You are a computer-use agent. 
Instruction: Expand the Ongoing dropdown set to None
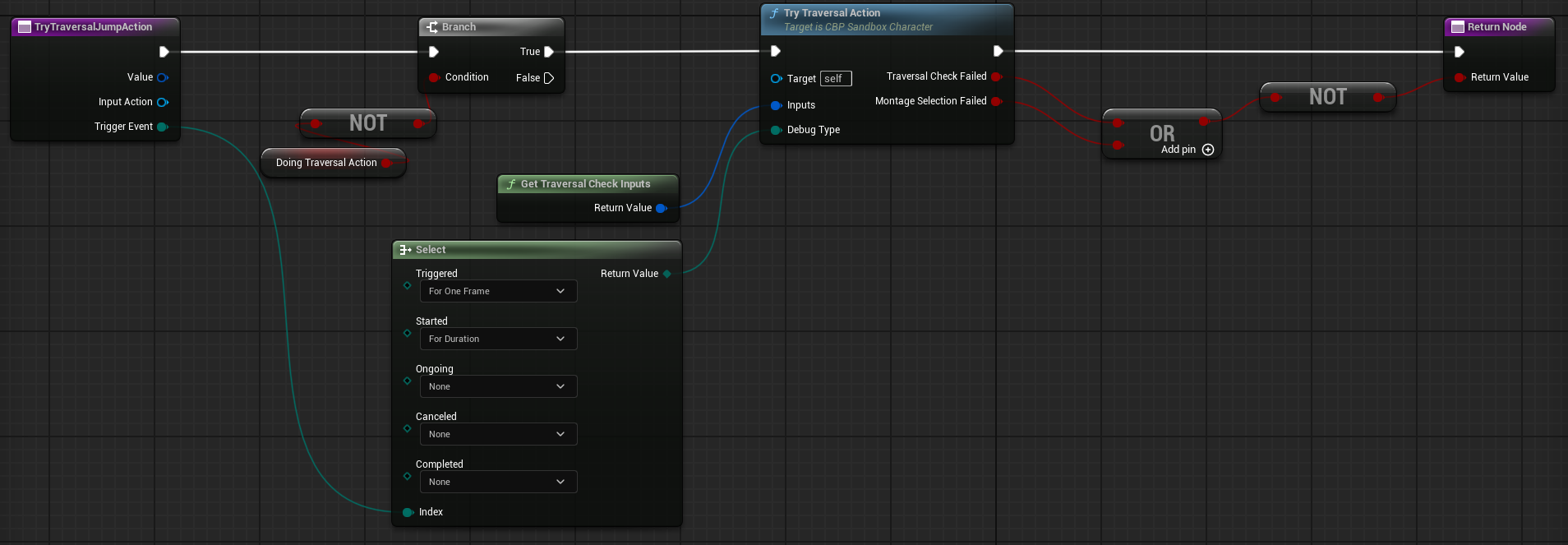(x=498, y=386)
